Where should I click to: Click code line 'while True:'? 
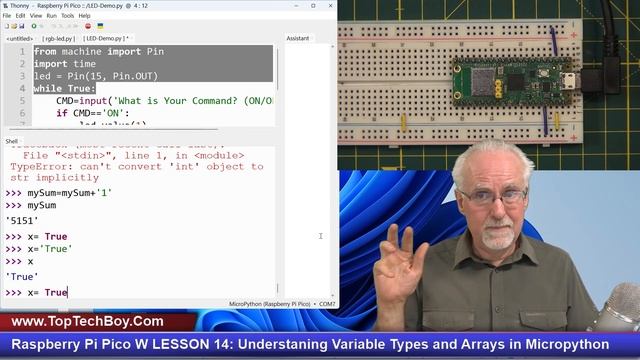tap(64, 88)
